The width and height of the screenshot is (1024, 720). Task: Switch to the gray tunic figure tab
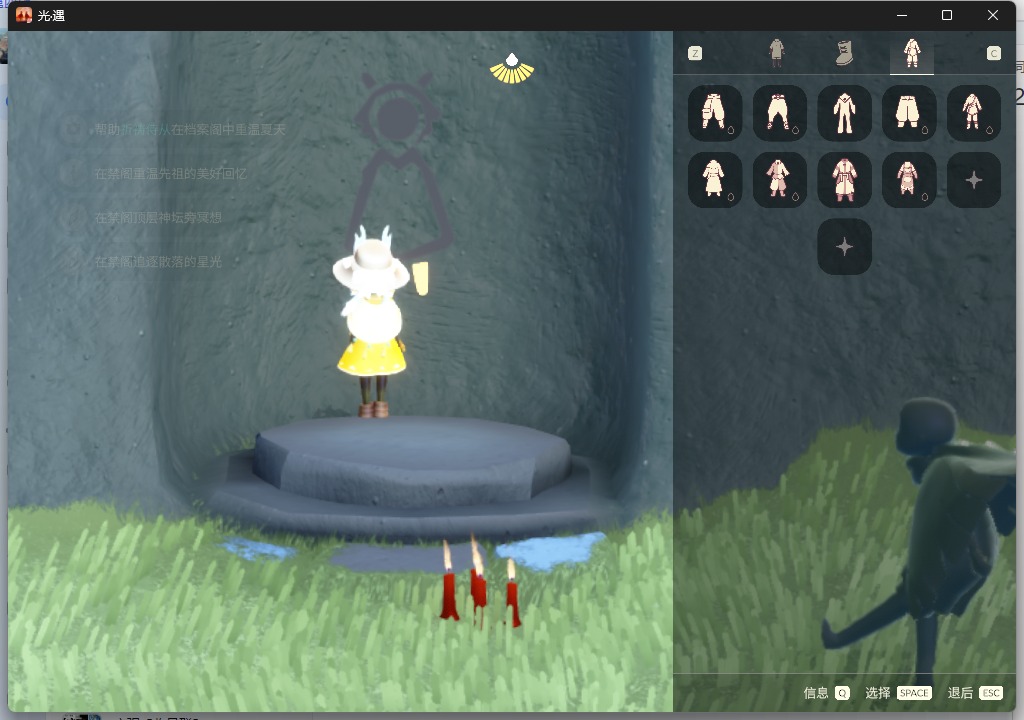point(776,53)
